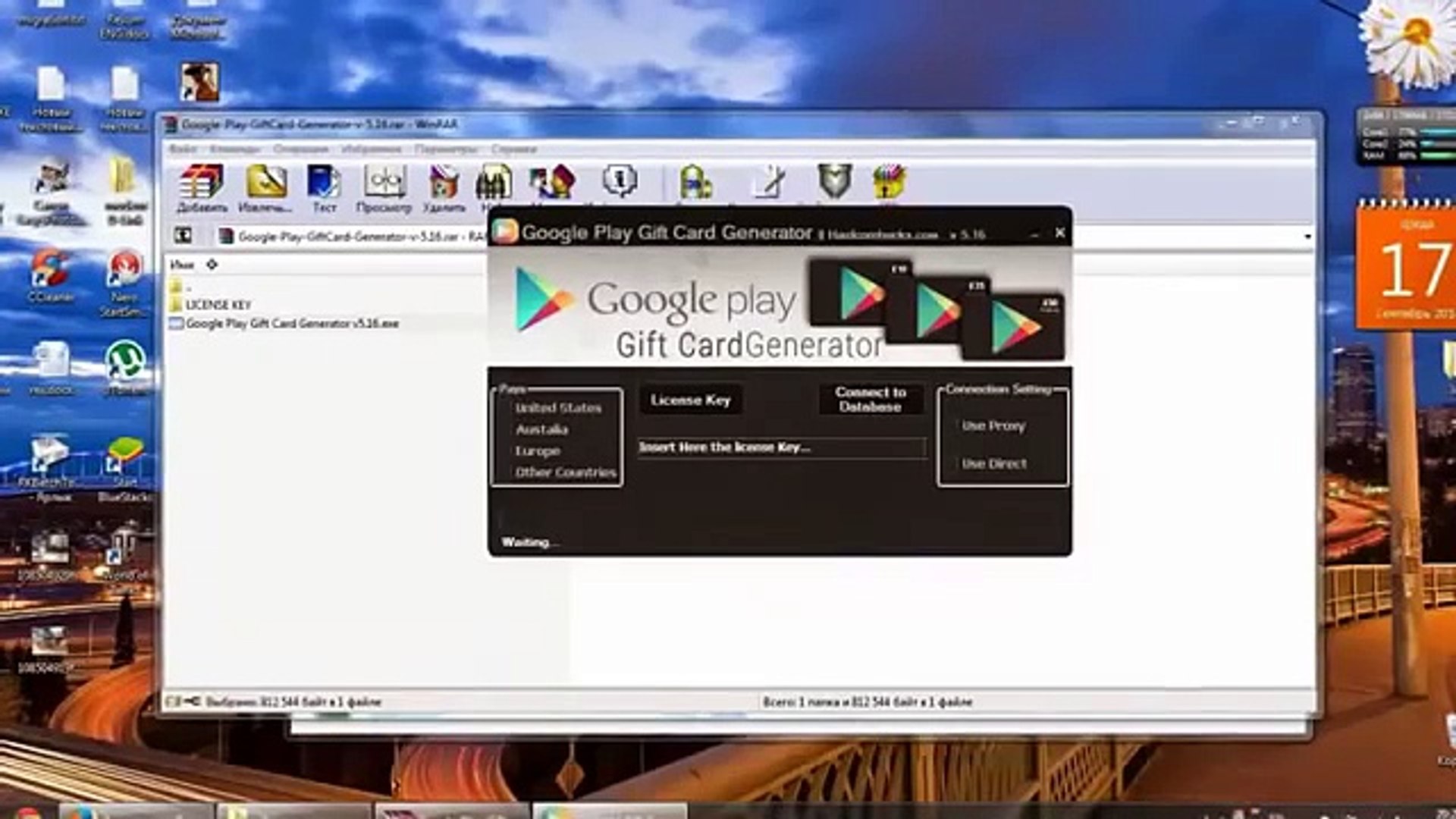Viewport: 1456px width, 819px height.
Task: Click the Protect shield toolbar icon
Action: click(x=834, y=182)
